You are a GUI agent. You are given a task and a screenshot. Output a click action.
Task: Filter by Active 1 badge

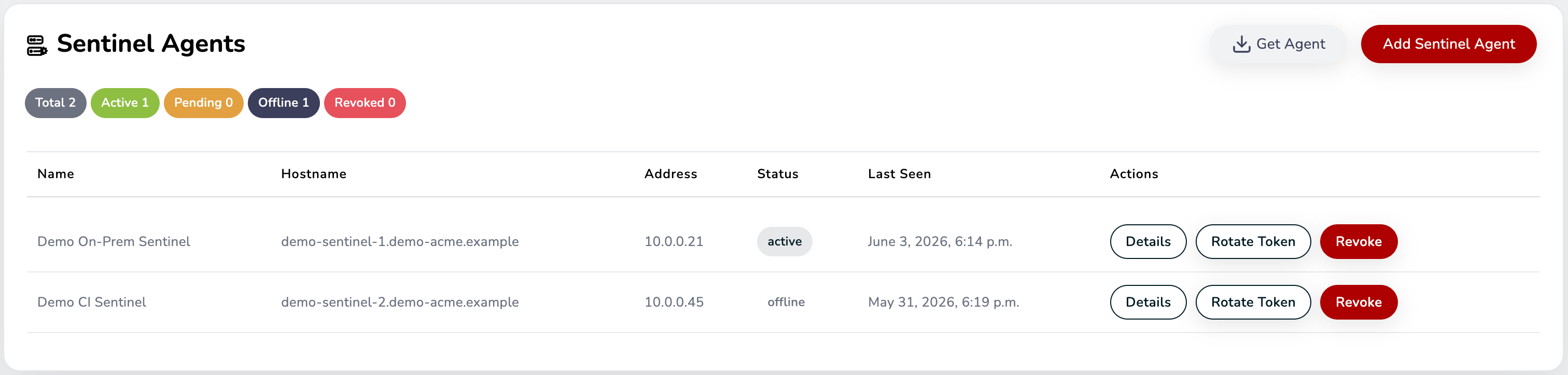tap(125, 103)
